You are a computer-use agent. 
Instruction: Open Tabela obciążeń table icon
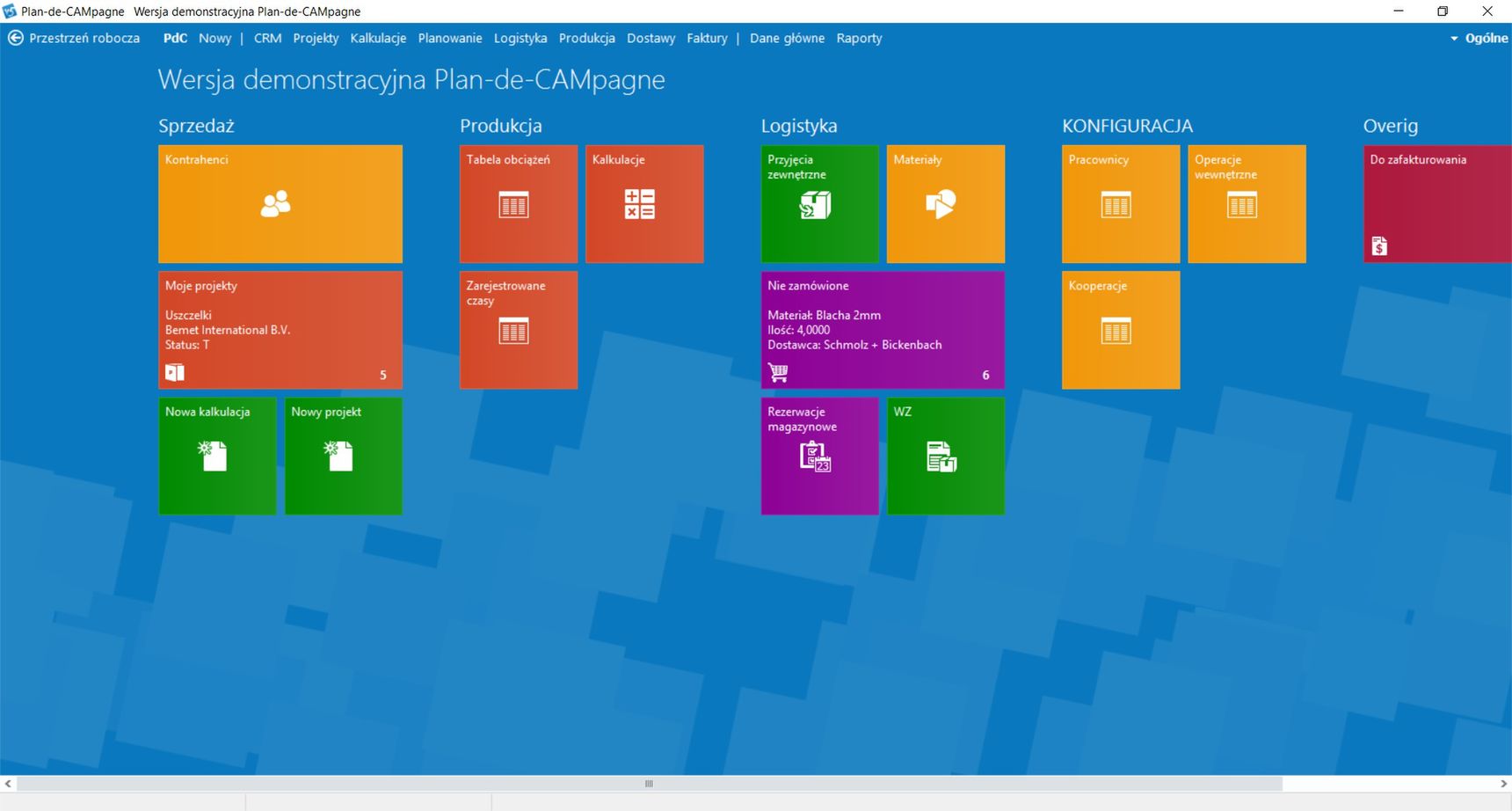click(513, 204)
